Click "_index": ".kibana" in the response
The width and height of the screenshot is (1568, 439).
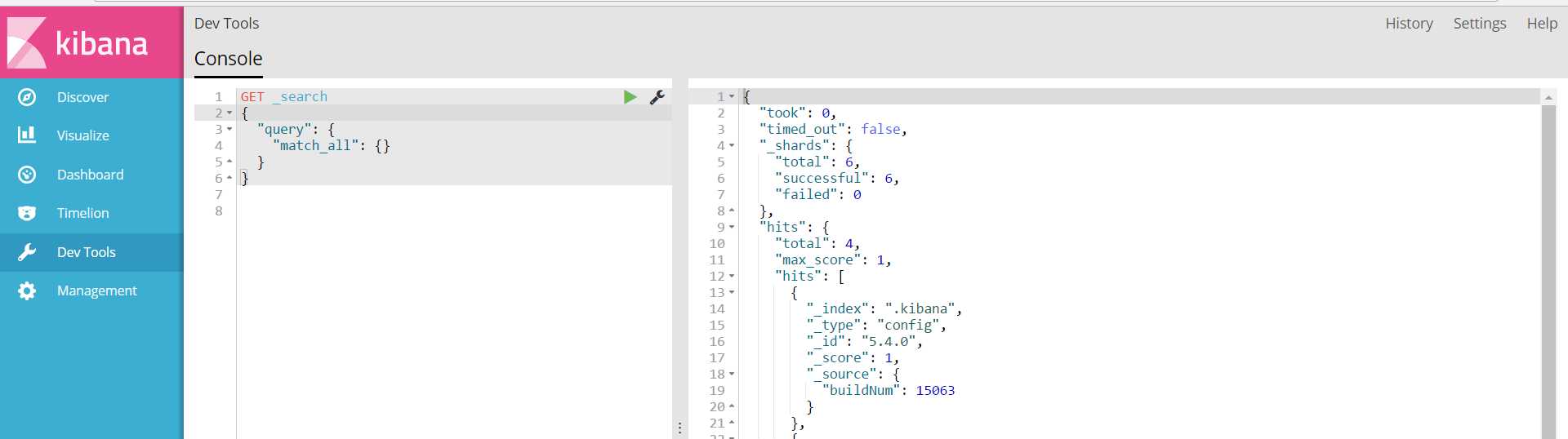(884, 308)
